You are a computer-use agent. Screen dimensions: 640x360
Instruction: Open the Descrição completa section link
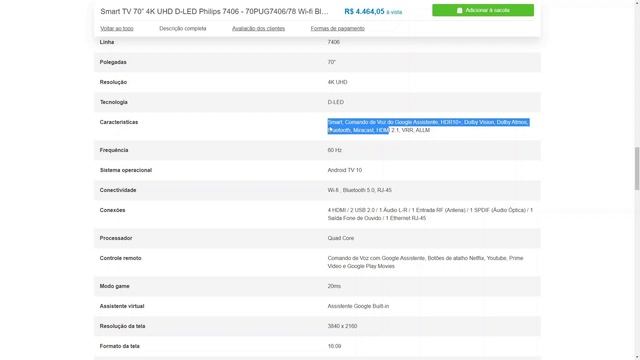pyautogui.click(x=182, y=29)
